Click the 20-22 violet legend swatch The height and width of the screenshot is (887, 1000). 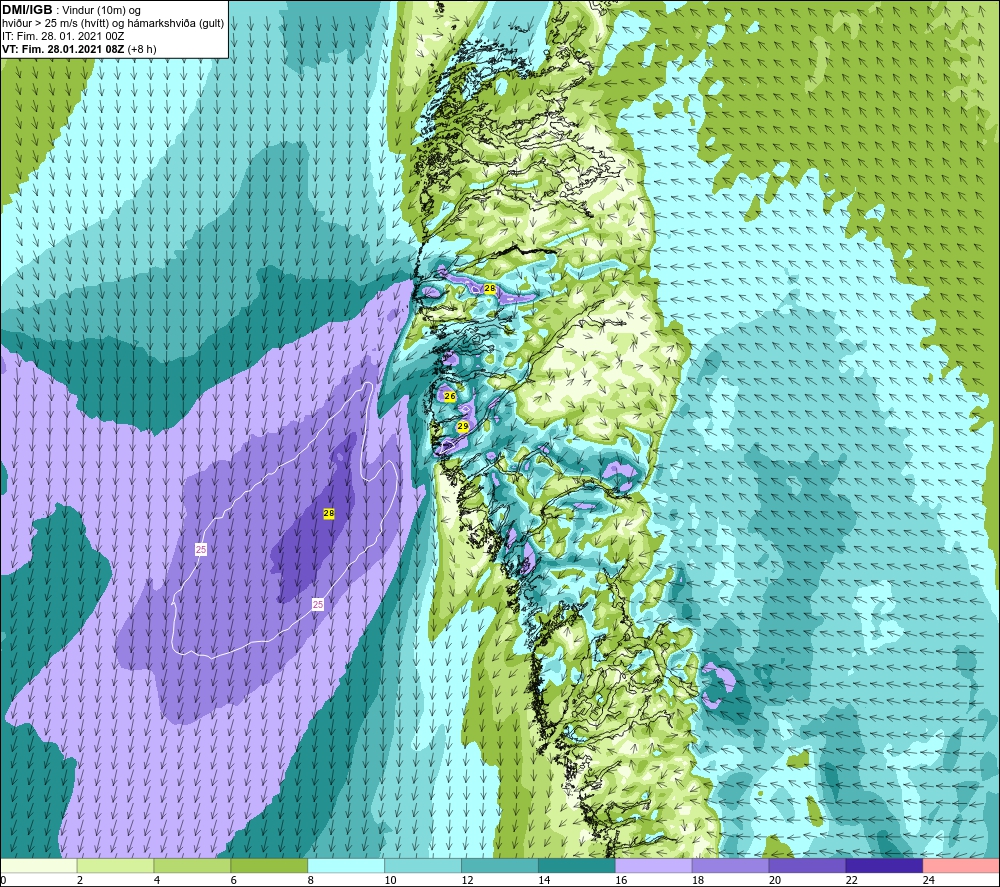click(807, 865)
